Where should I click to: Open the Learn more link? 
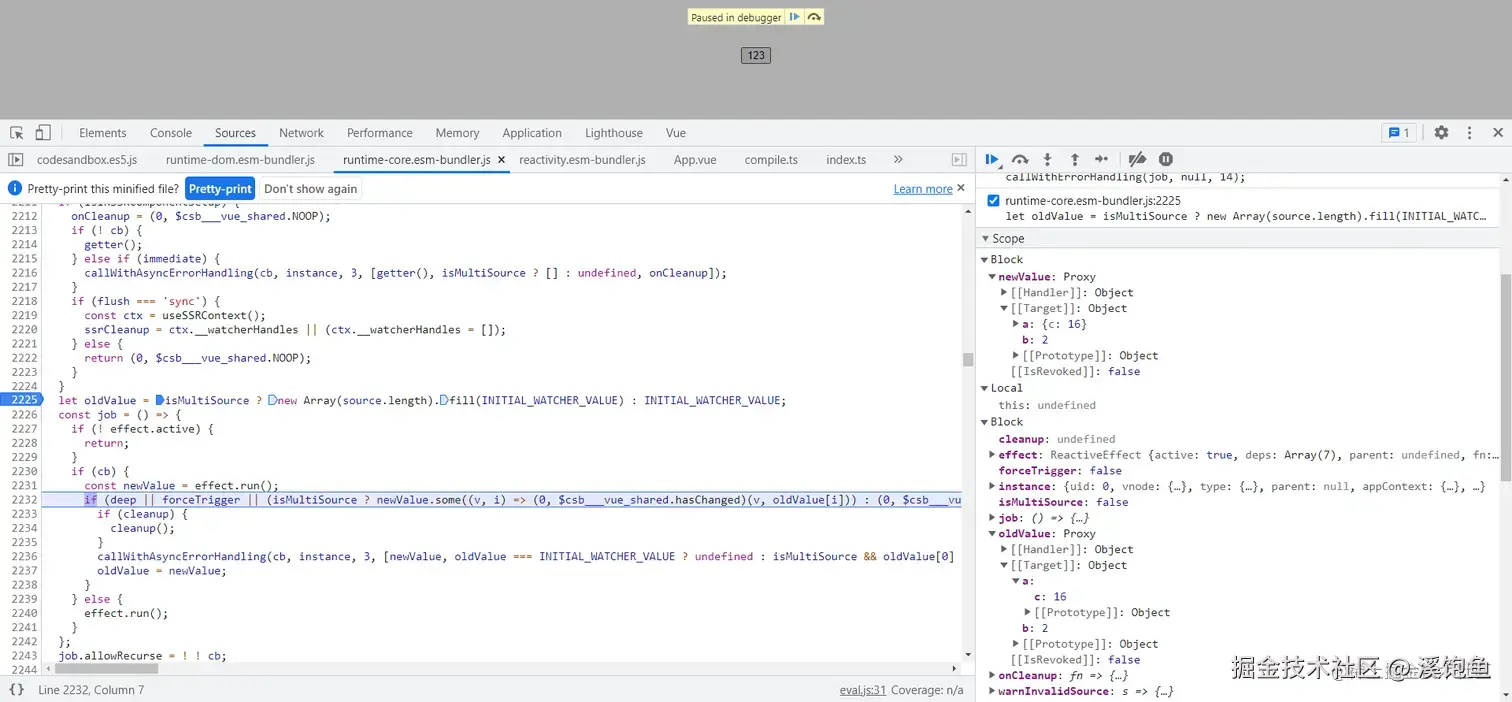click(x=922, y=189)
